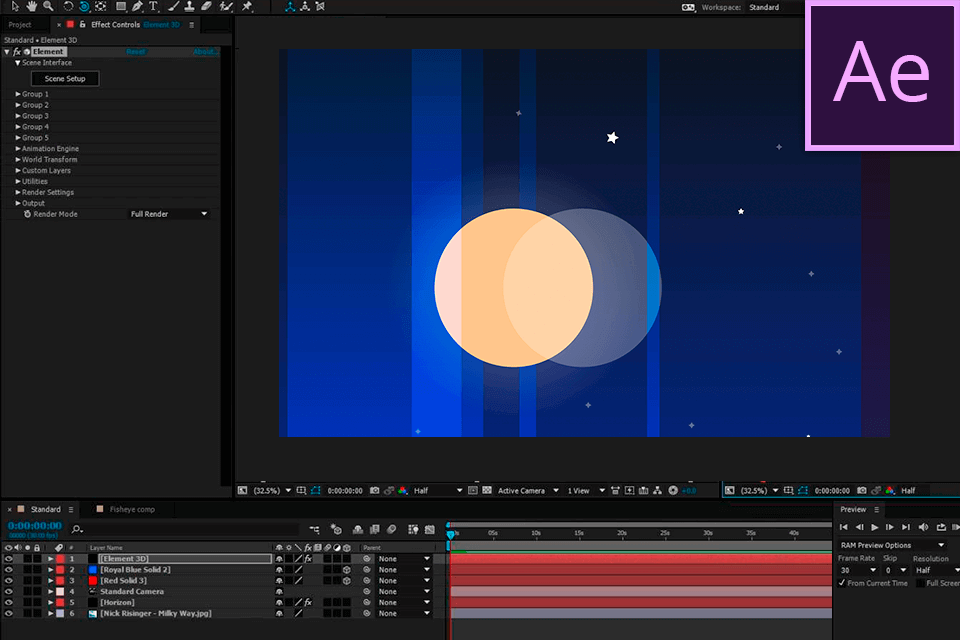Click the Scene Setup button
The width and height of the screenshot is (960, 640).
point(65,78)
